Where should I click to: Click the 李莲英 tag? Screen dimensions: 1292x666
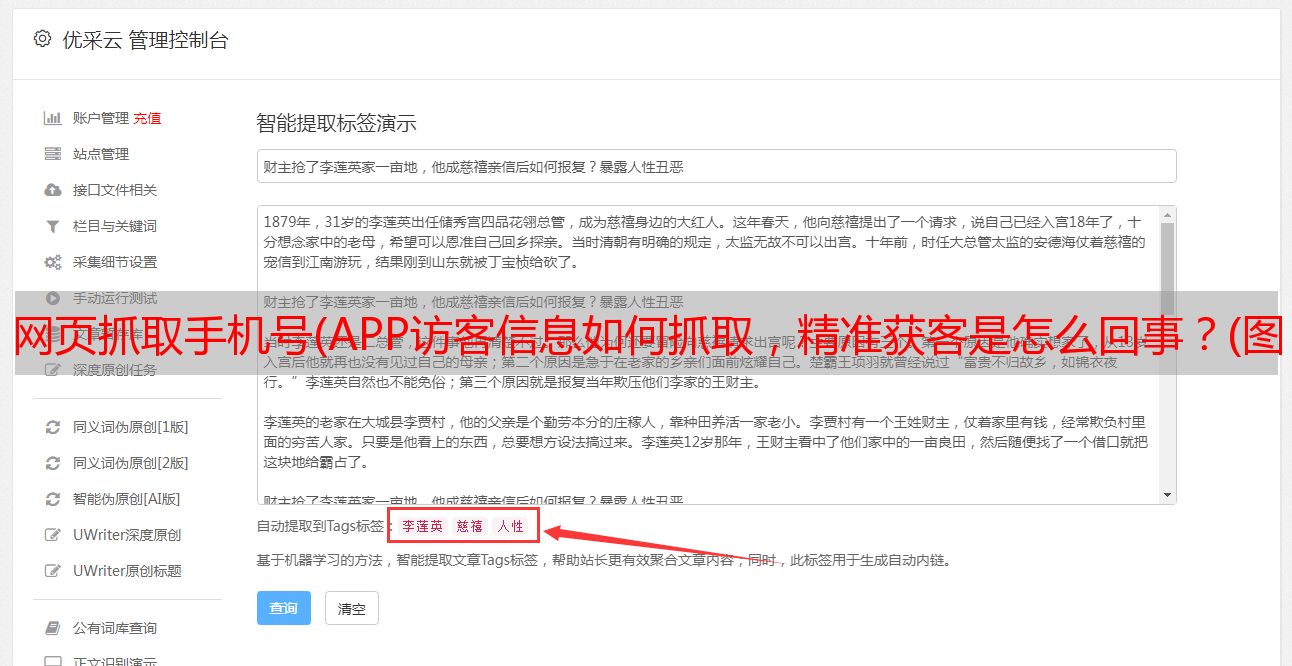[423, 526]
